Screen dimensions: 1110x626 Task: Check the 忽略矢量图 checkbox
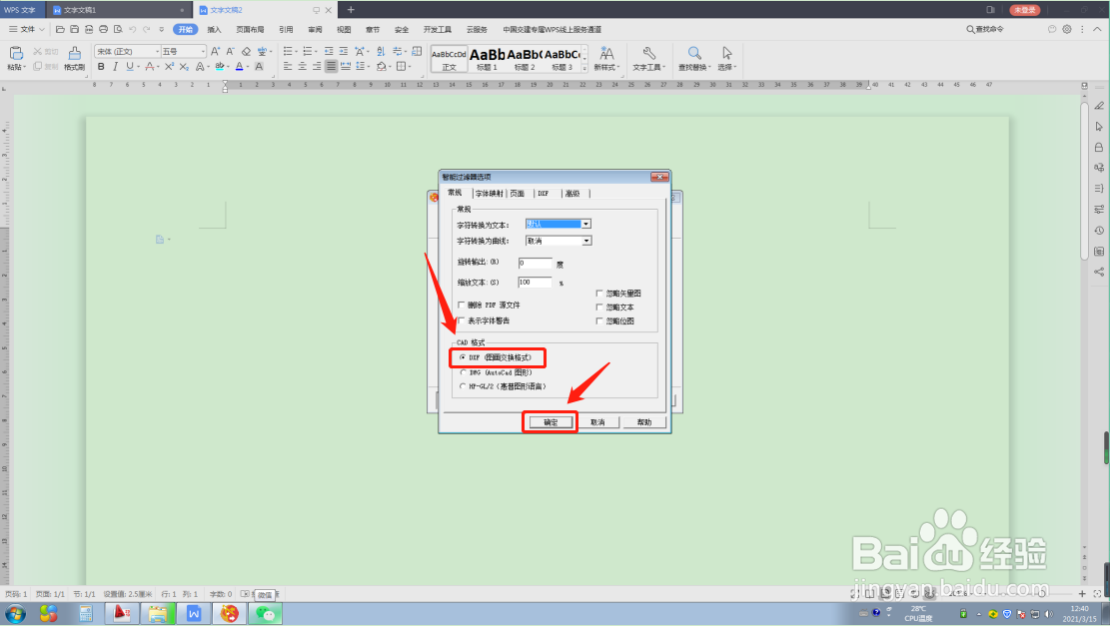click(600, 293)
